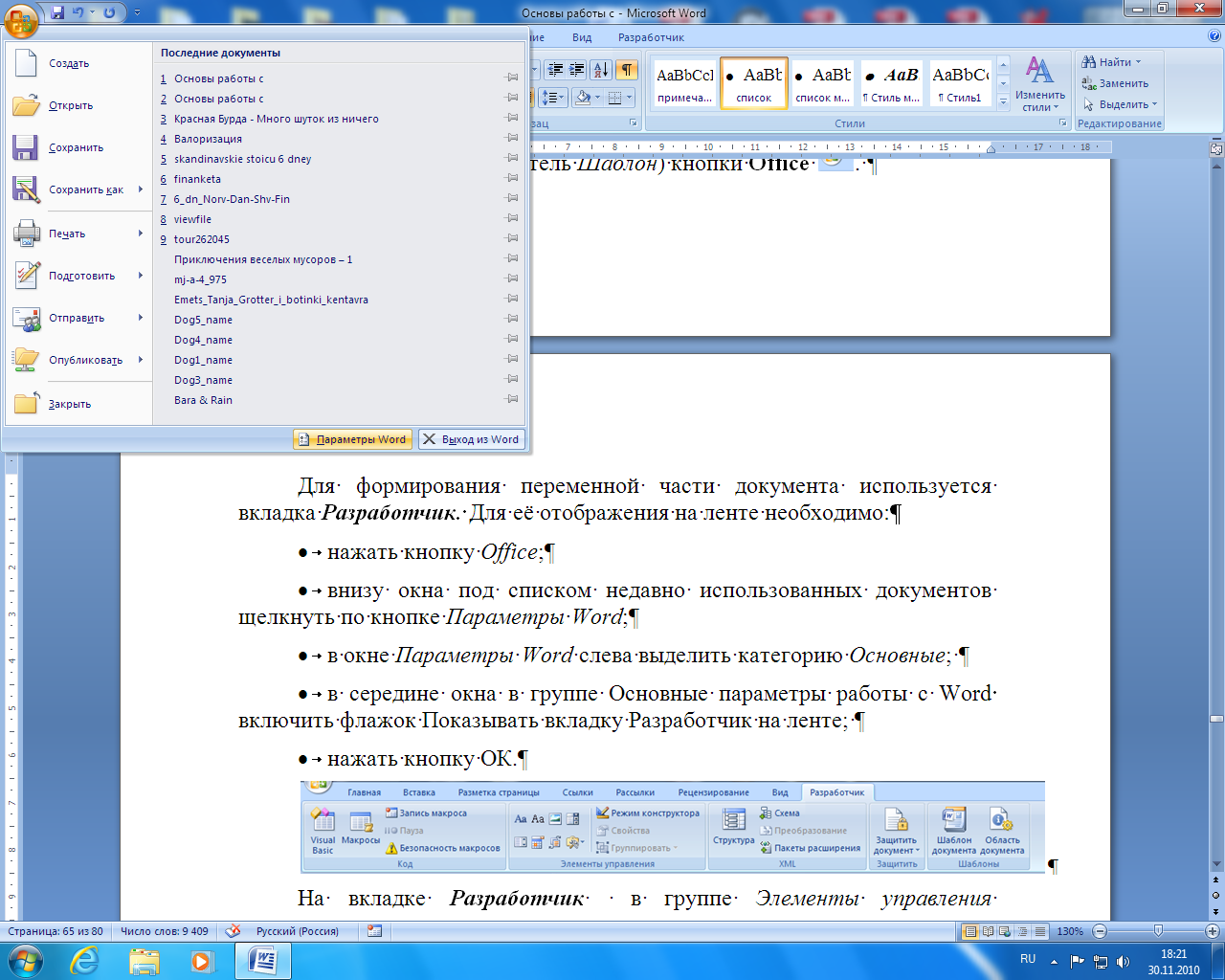
Task: Expand 'Сохранить как' submenu arrow
Action: (141, 189)
